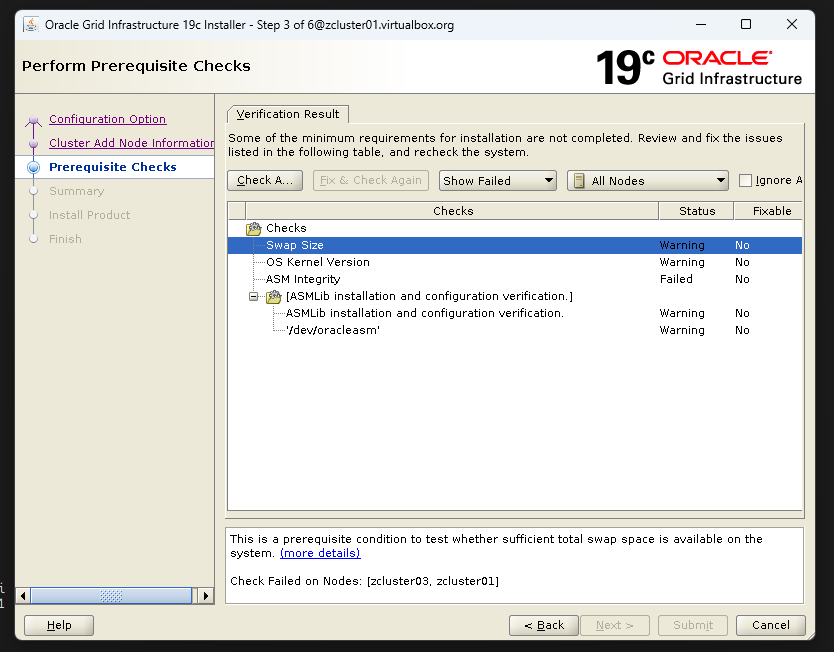Click the Check Again button

265,180
